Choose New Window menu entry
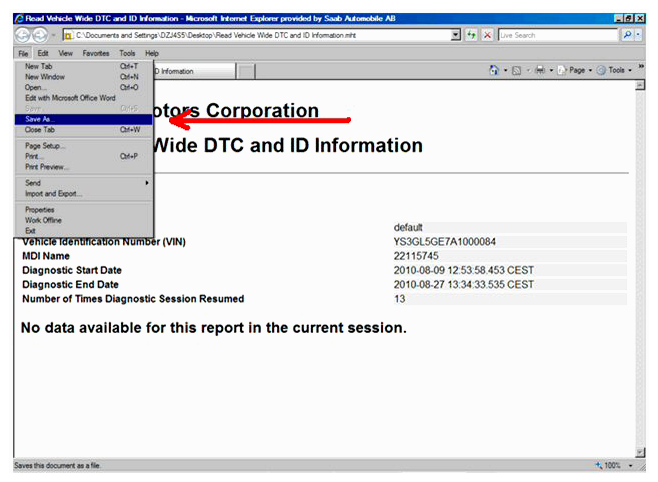 tap(84, 77)
